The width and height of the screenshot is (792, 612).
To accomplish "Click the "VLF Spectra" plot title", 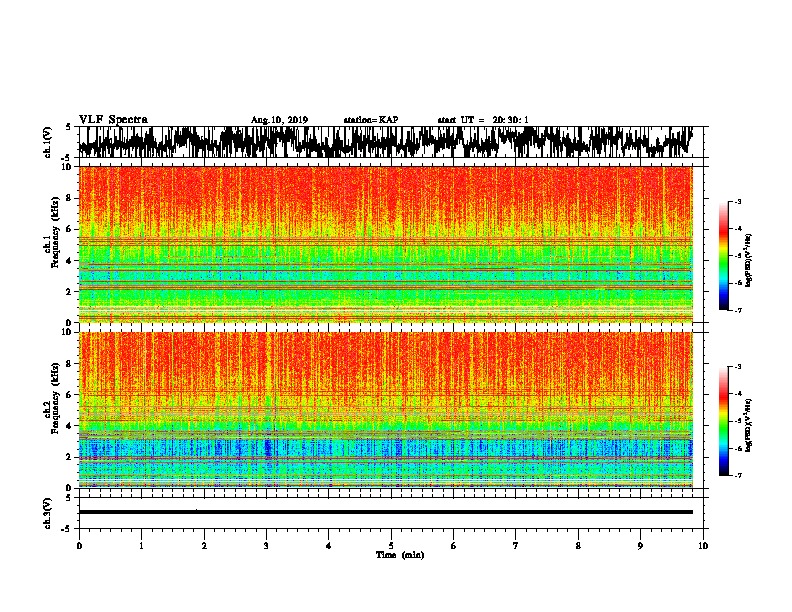I will tap(114, 120).
